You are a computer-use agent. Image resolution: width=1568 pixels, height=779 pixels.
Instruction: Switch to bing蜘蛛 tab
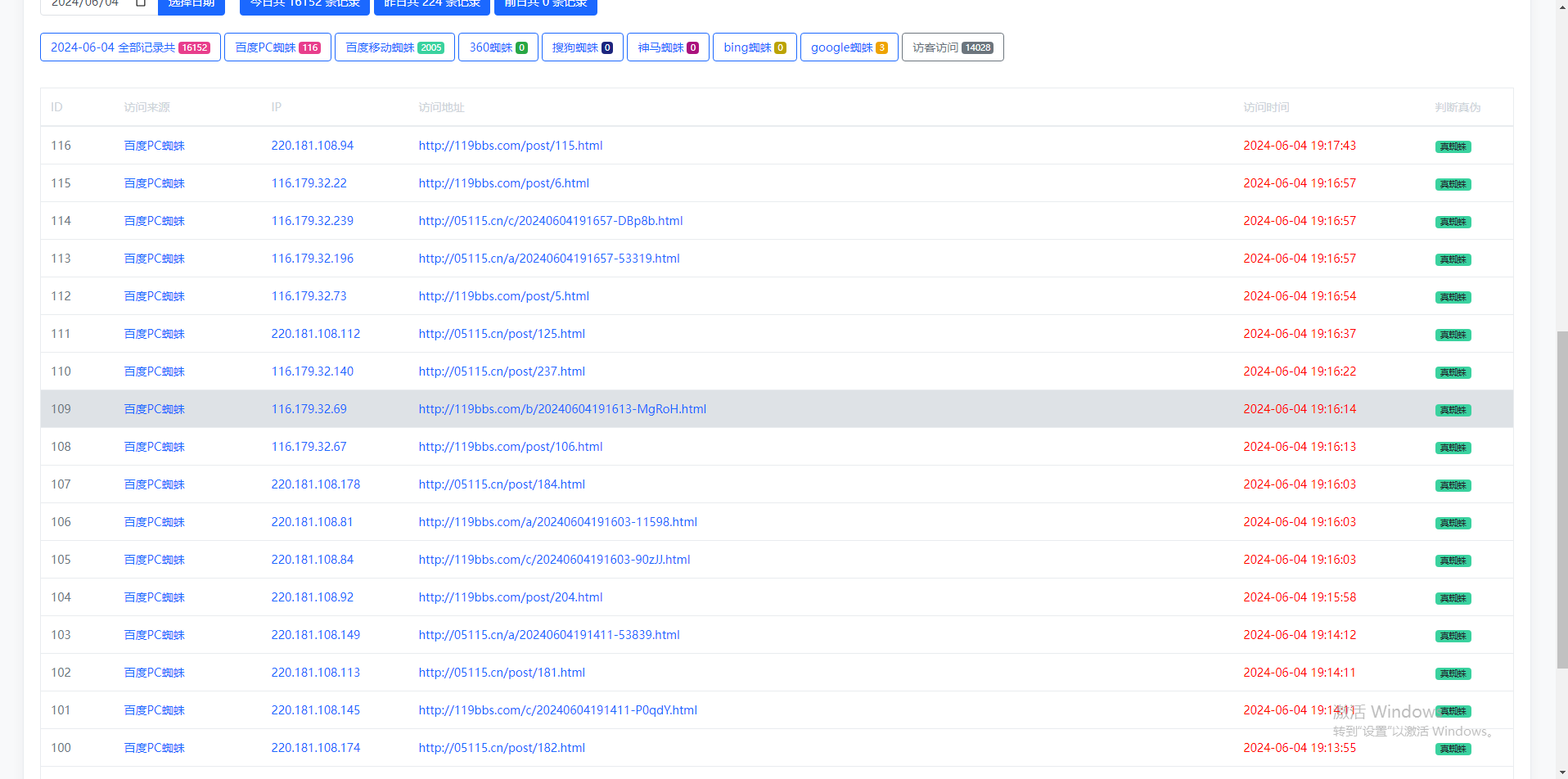[755, 47]
